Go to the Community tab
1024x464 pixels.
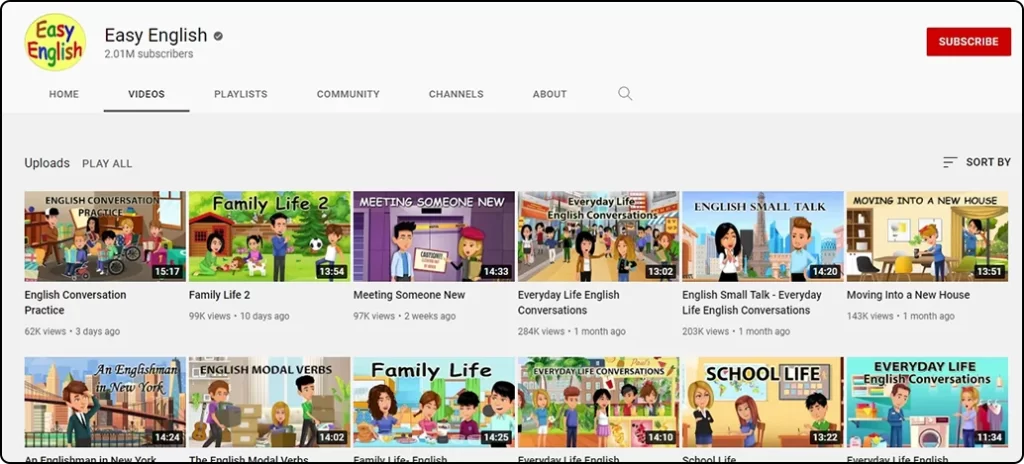coord(348,94)
